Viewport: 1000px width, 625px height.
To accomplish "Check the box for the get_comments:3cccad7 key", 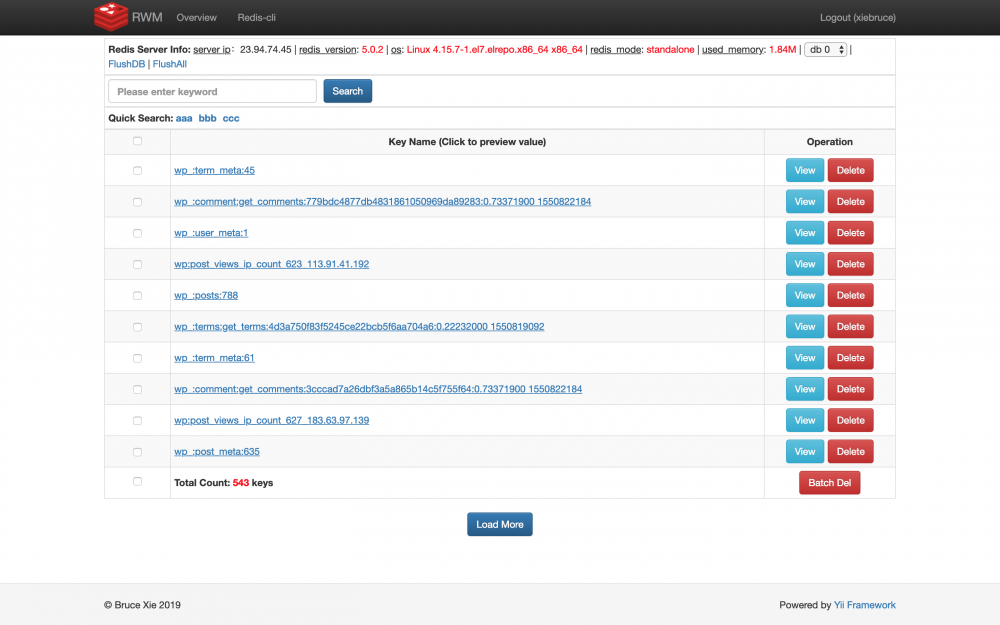I will tap(137, 389).
